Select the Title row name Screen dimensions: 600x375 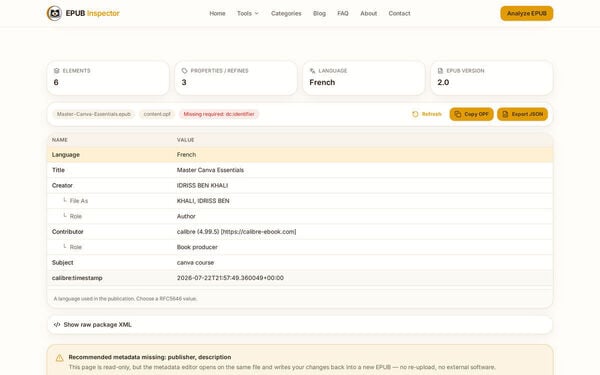coord(58,170)
